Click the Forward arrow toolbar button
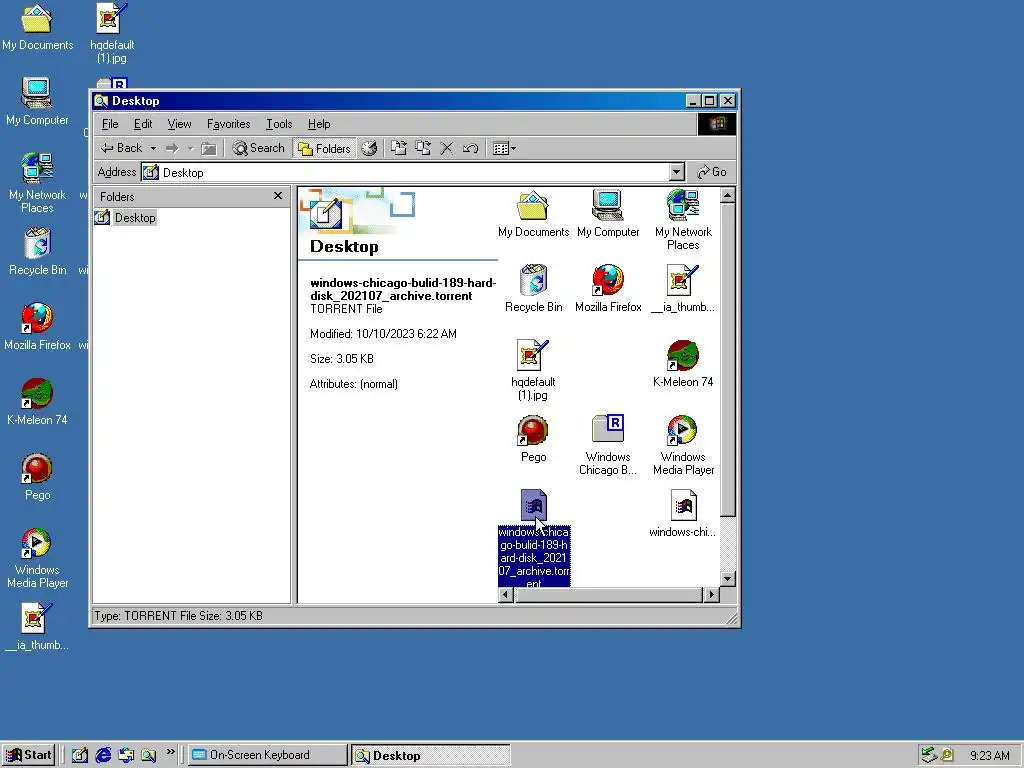1024x768 pixels. pyautogui.click(x=172, y=149)
